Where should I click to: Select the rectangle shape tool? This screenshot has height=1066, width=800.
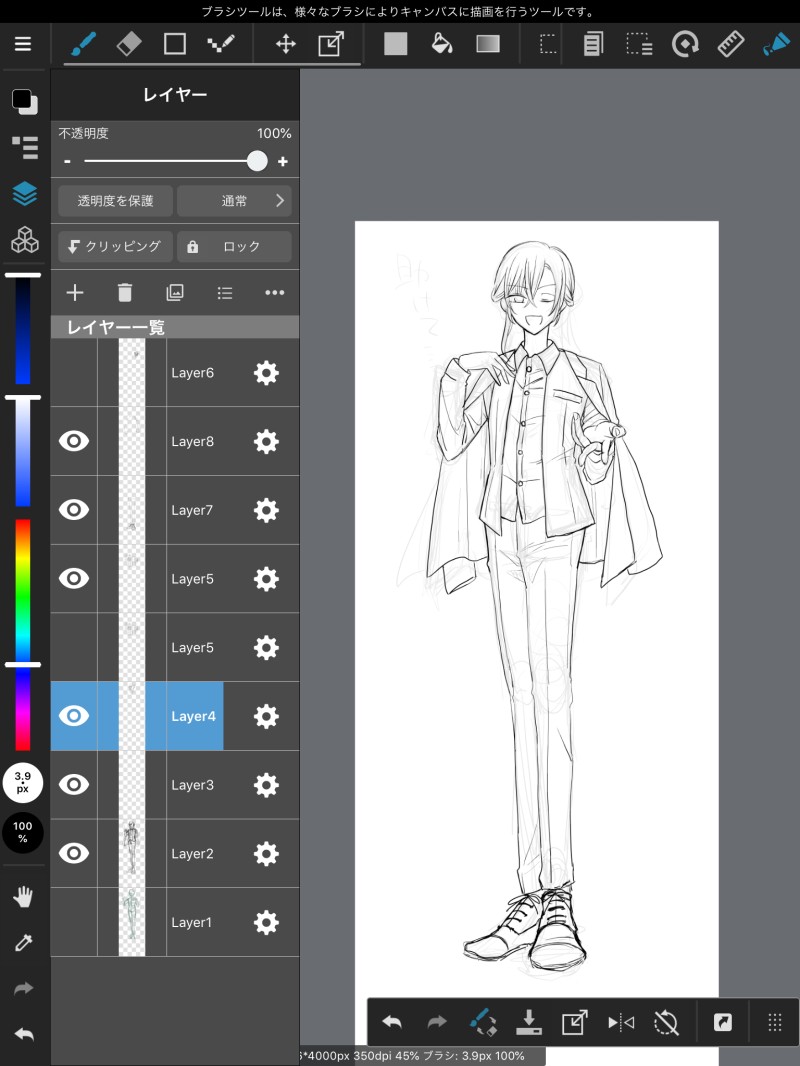[x=175, y=45]
